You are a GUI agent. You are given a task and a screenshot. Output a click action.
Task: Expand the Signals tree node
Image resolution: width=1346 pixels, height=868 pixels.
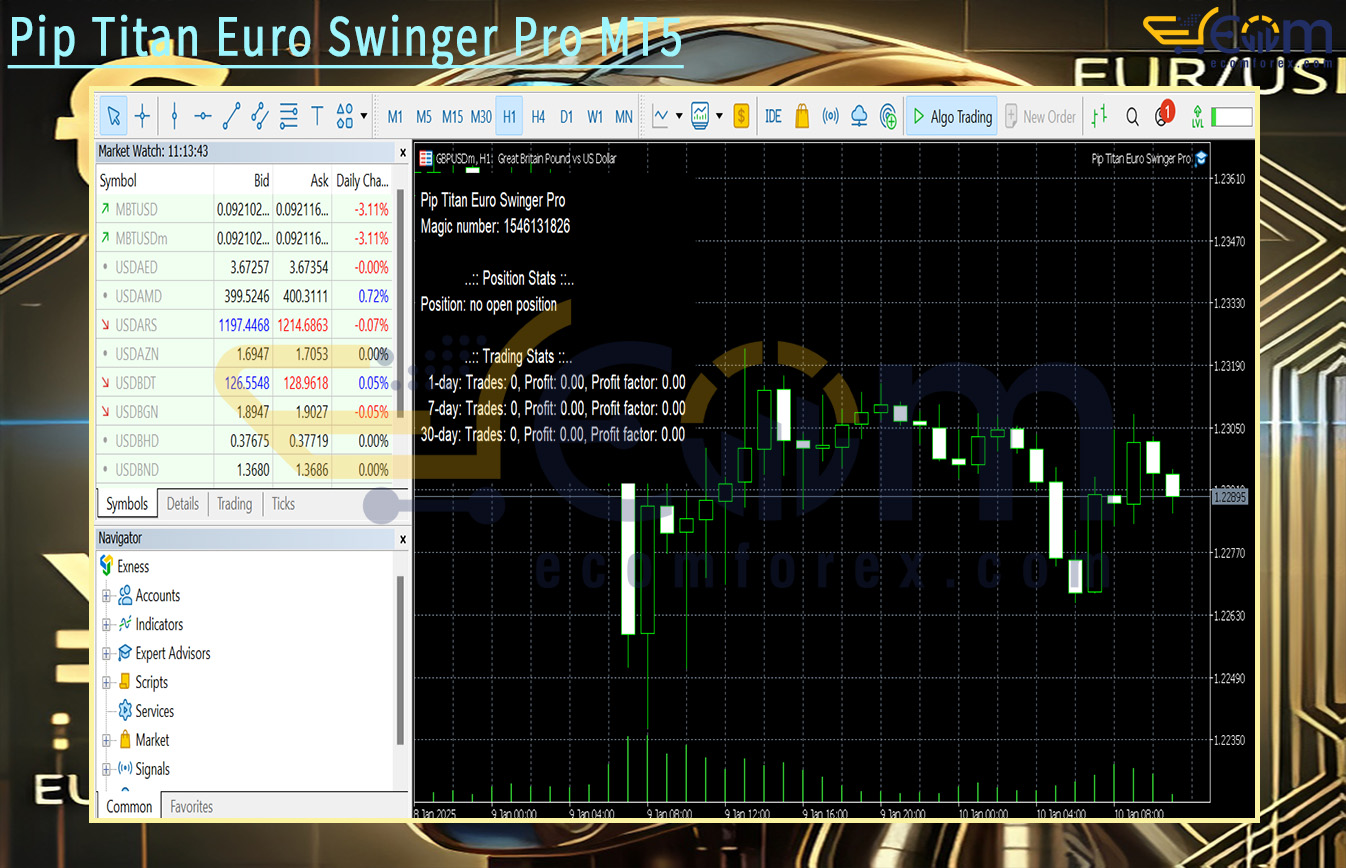(x=107, y=770)
